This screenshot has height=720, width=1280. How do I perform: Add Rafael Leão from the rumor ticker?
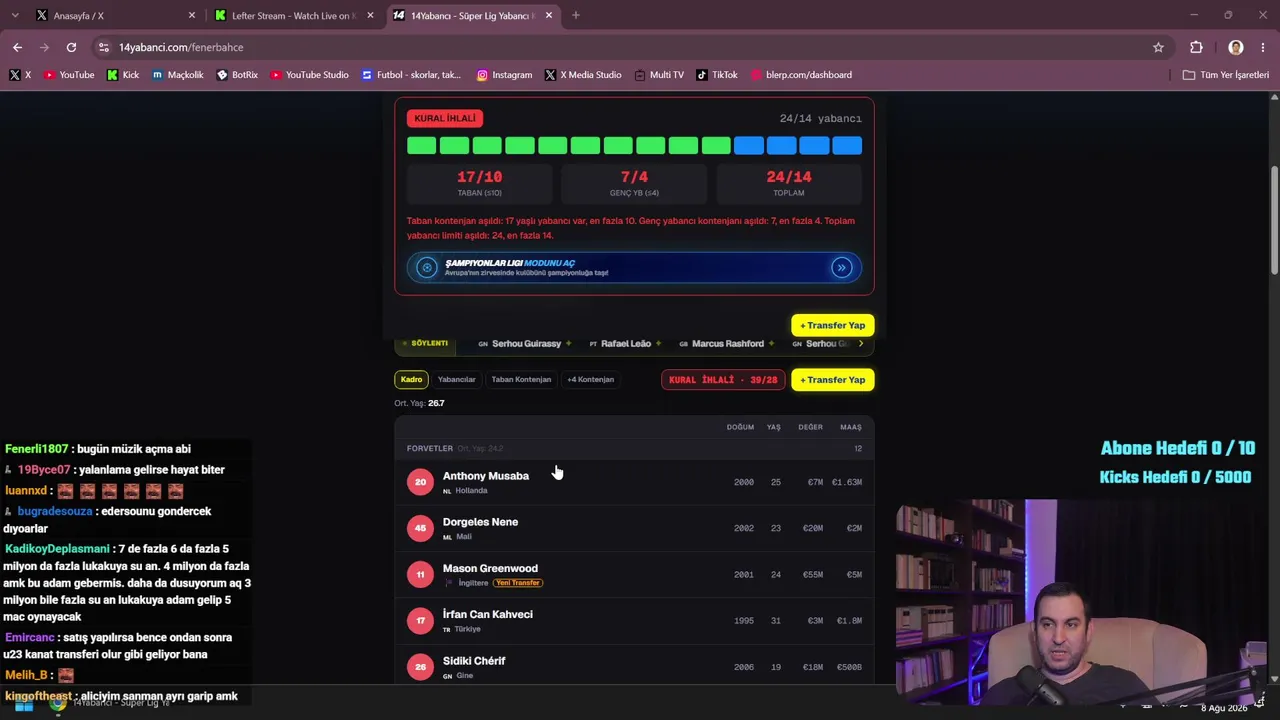(657, 344)
